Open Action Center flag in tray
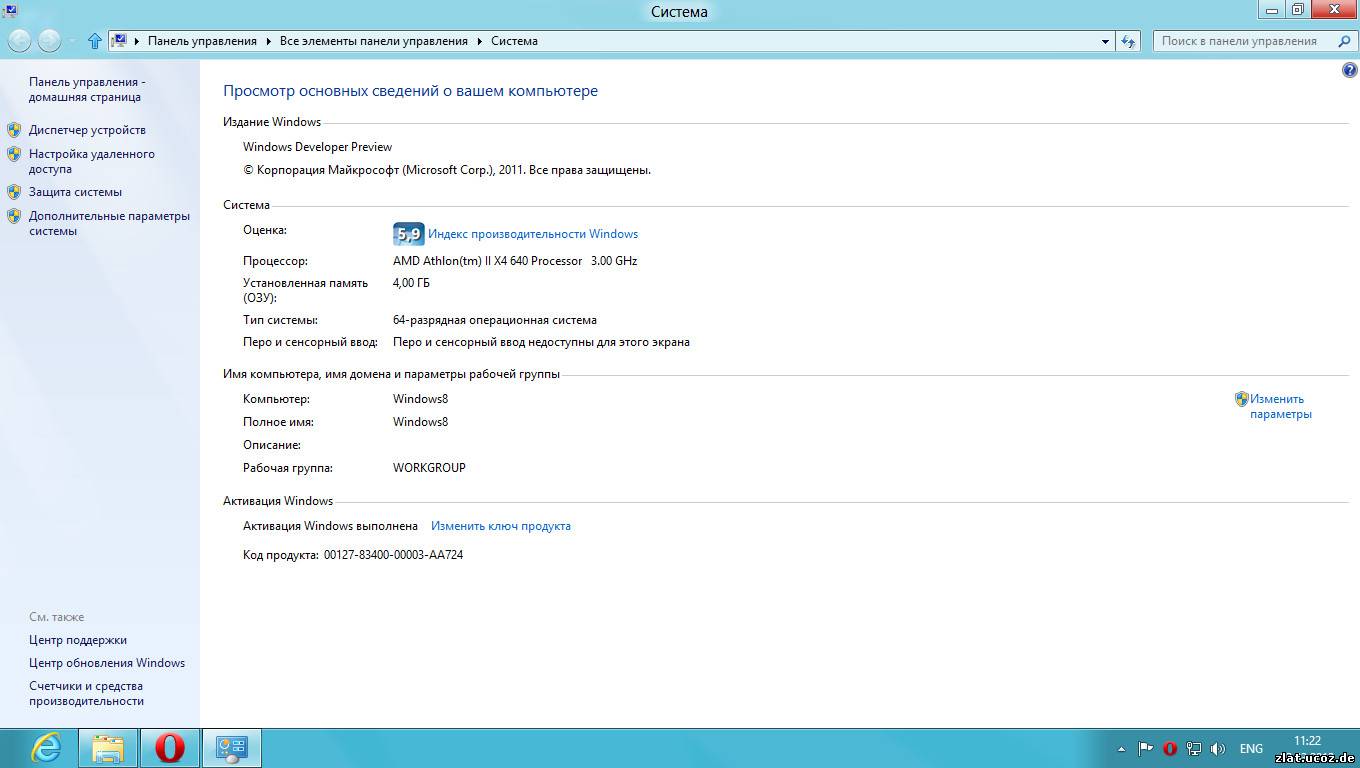 (1146, 748)
